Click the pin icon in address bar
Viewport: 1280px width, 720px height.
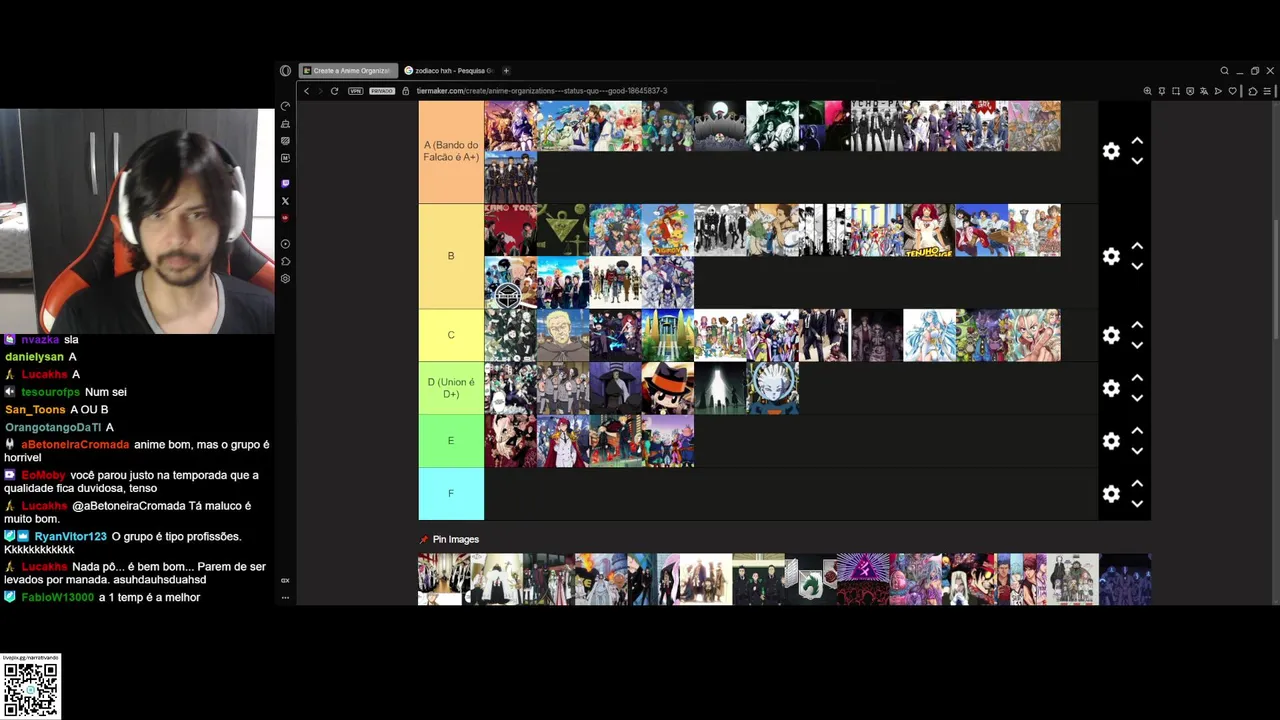tap(1162, 91)
